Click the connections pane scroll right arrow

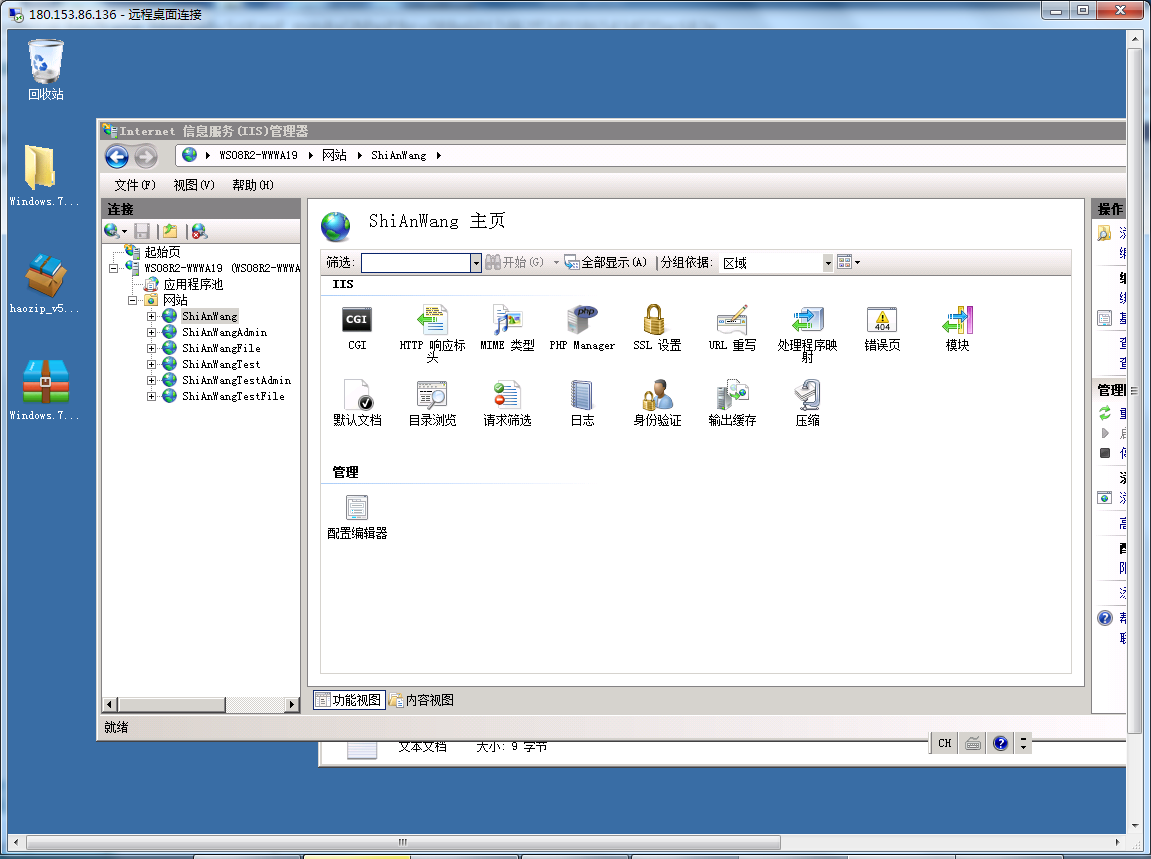tap(291, 705)
